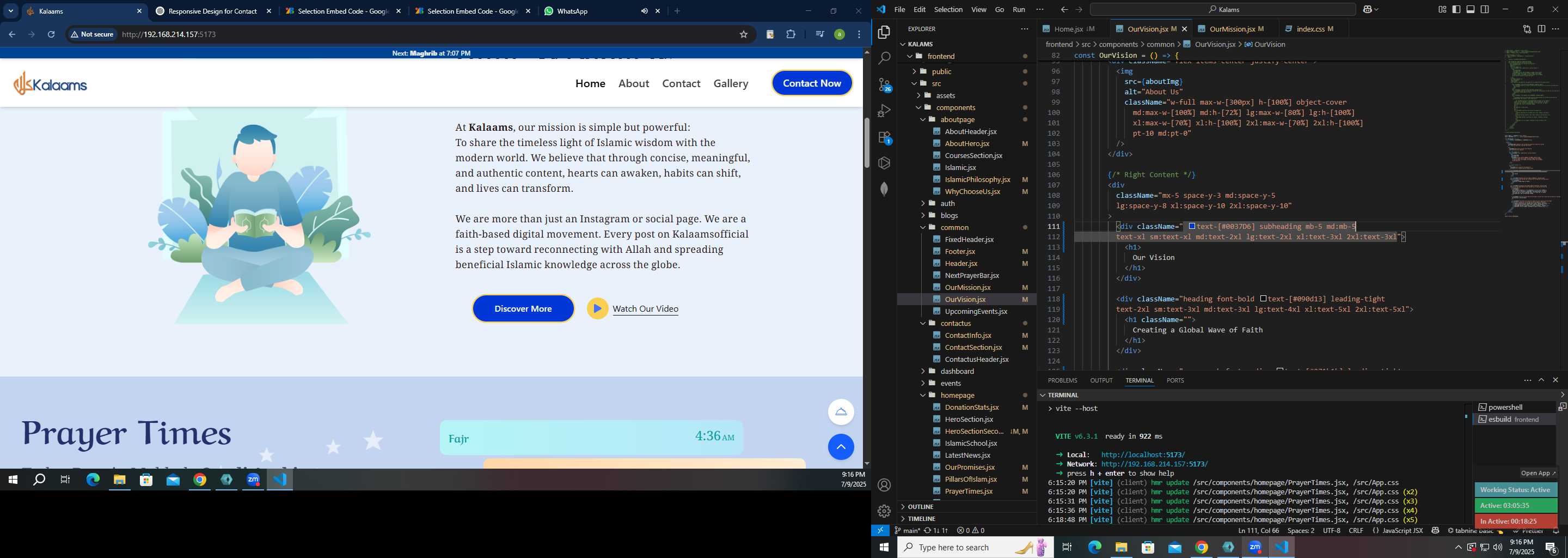Image resolution: width=1568 pixels, height=558 pixels.
Task: Click Windows 'Type here to search' box
Action: pyautogui.click(x=975, y=547)
